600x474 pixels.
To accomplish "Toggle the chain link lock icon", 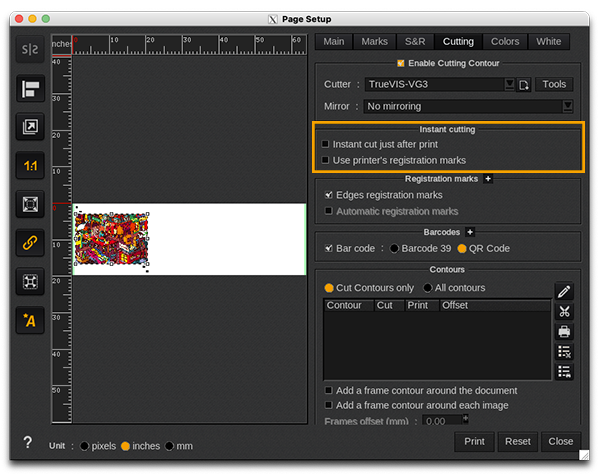I will [x=29, y=243].
